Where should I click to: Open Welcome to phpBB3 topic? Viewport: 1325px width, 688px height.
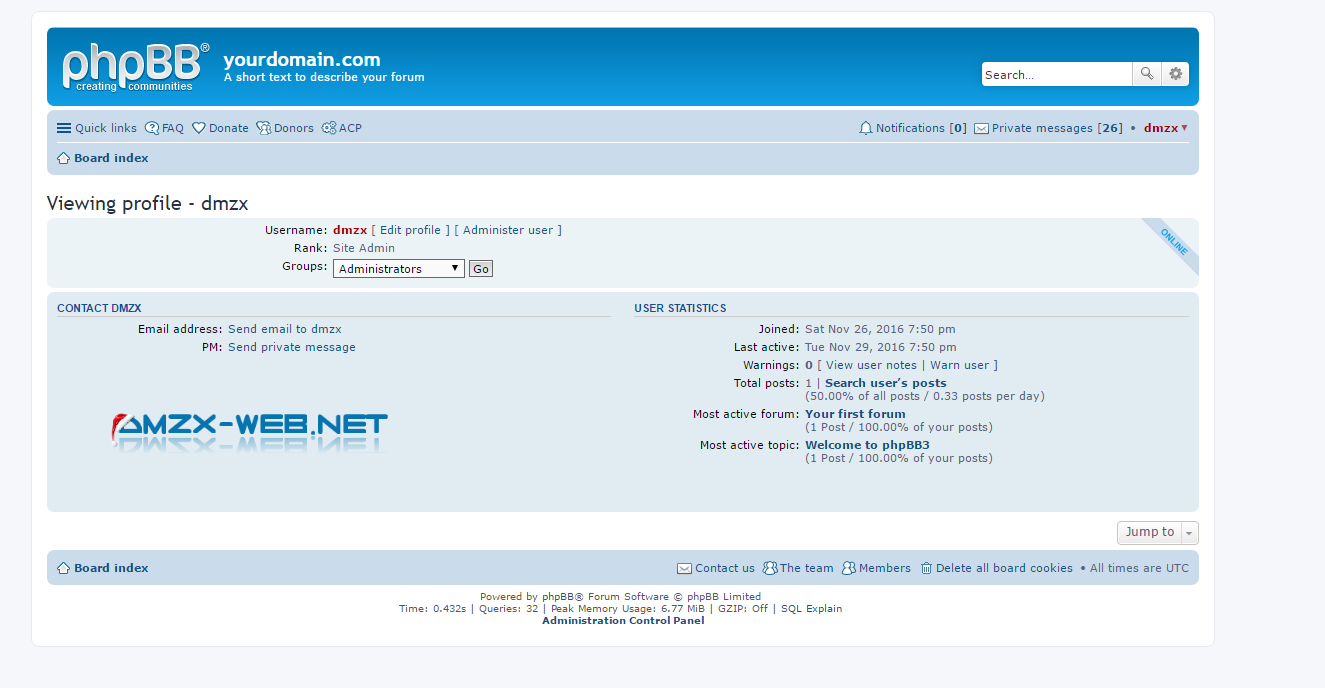[x=867, y=445]
